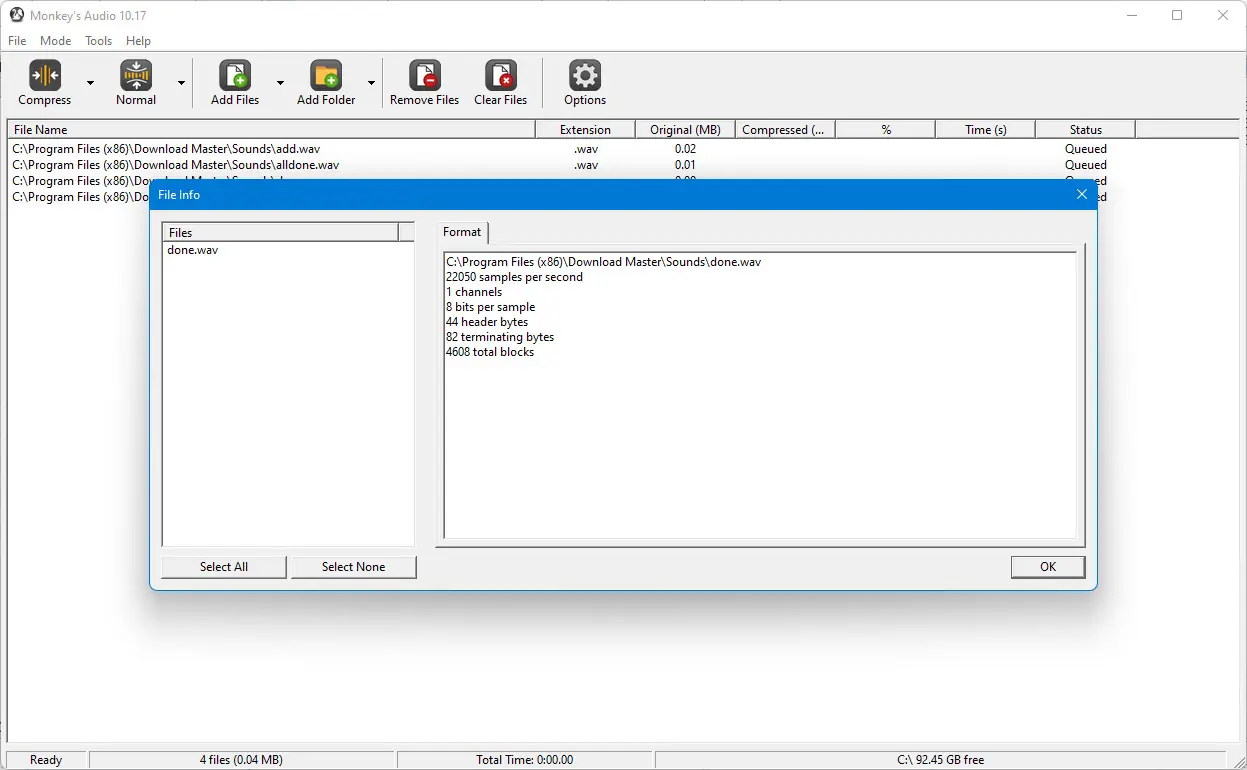Select done.wav in the Files list
Screen dimensions: 1247x770
[x=193, y=250]
